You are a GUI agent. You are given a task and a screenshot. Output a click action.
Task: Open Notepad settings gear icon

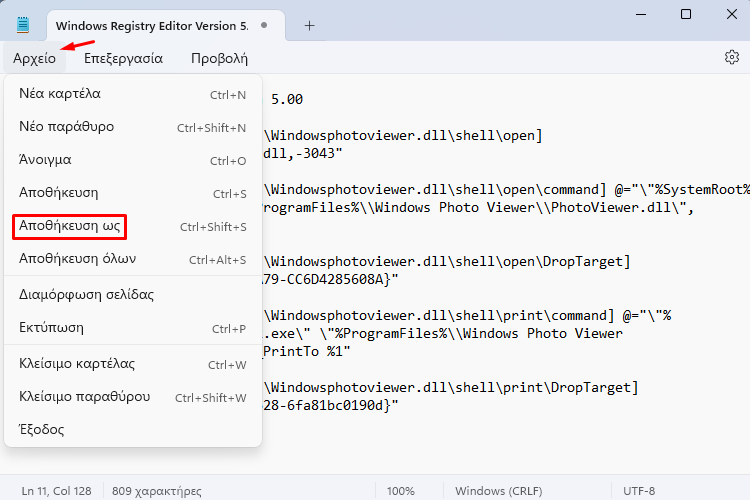coord(731,57)
